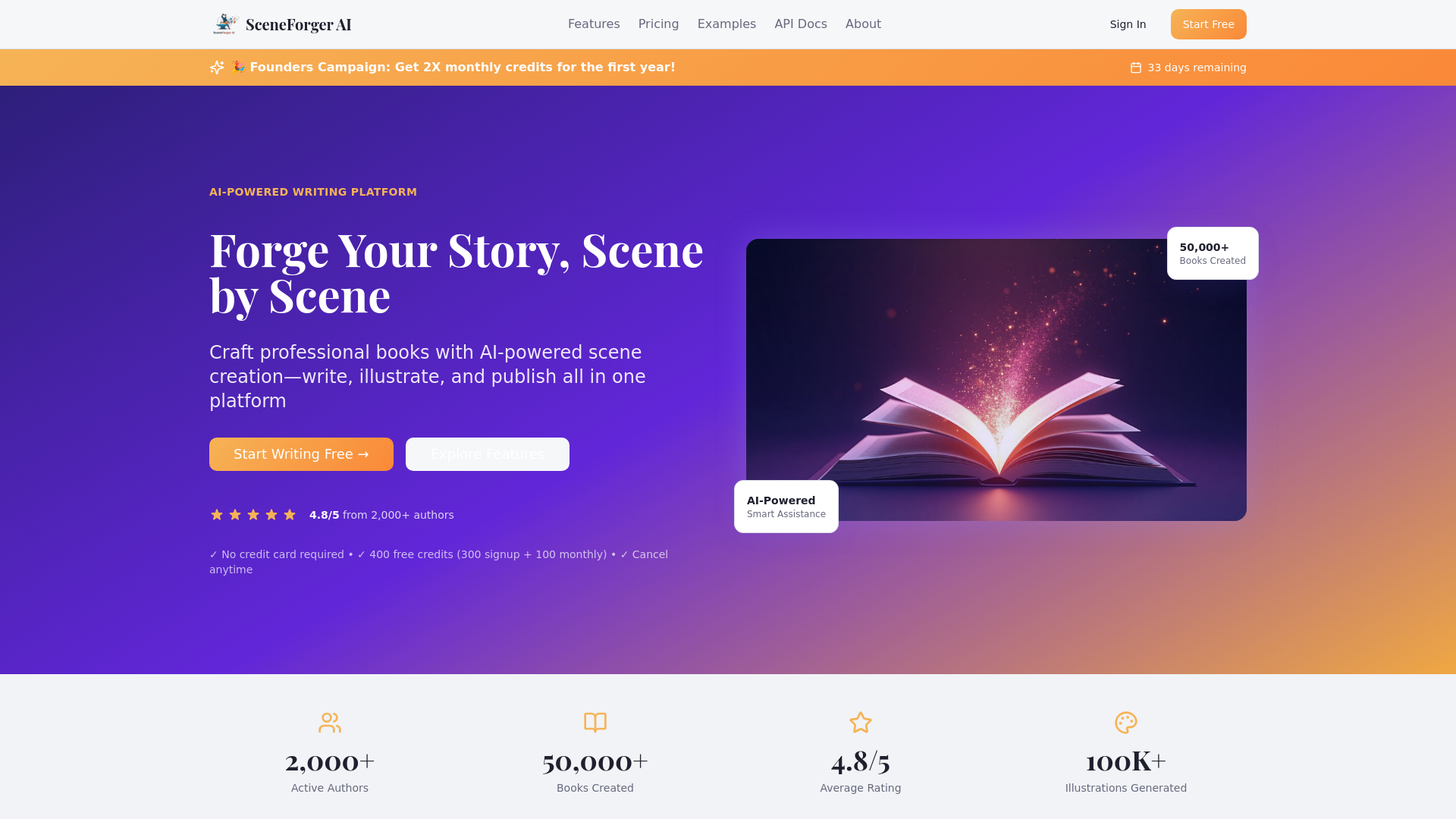The height and width of the screenshot is (819, 1456).
Task: Open API Docs from the navigation
Action: [801, 24]
